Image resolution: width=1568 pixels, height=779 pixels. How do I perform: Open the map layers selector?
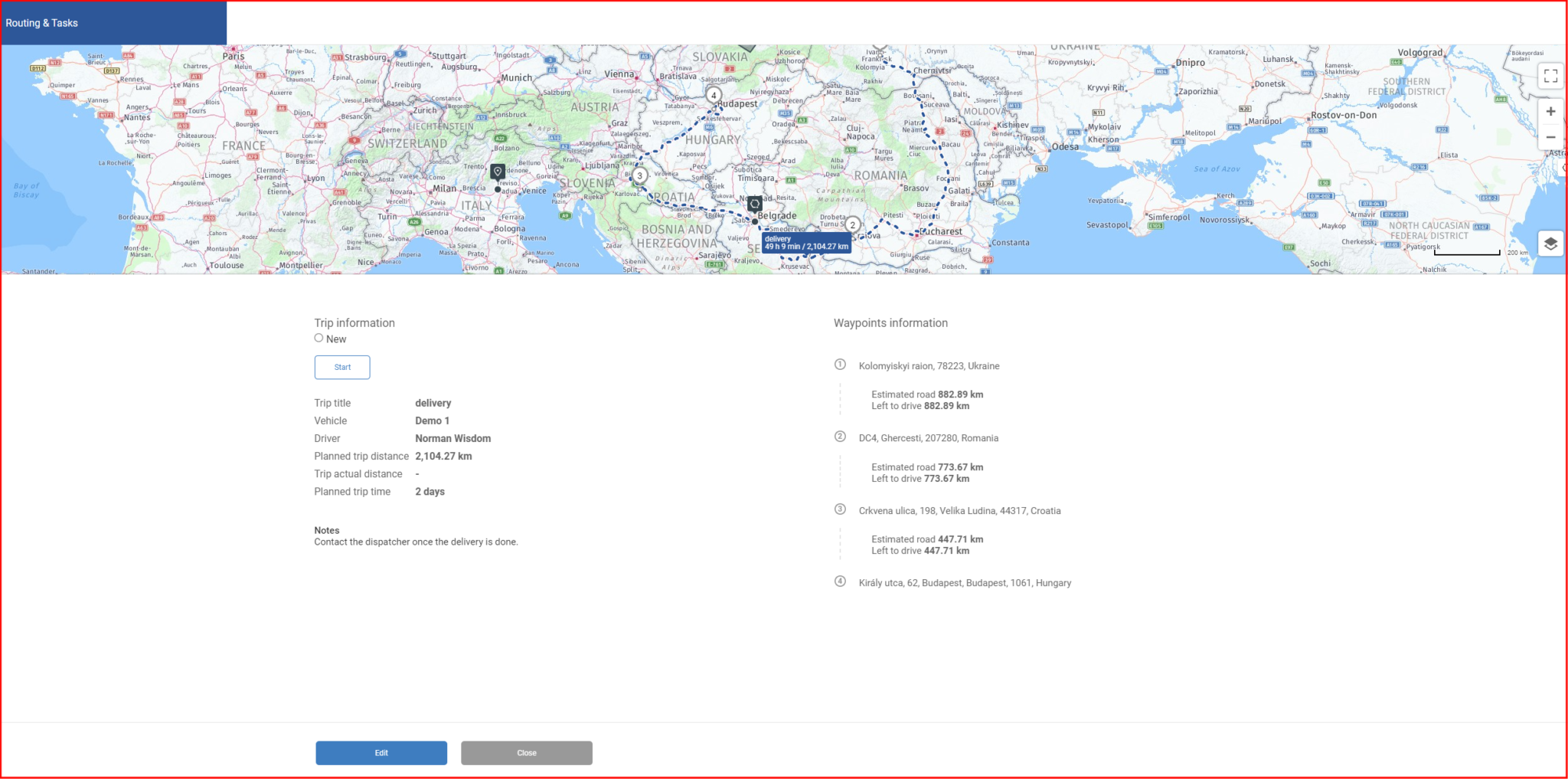click(1550, 244)
